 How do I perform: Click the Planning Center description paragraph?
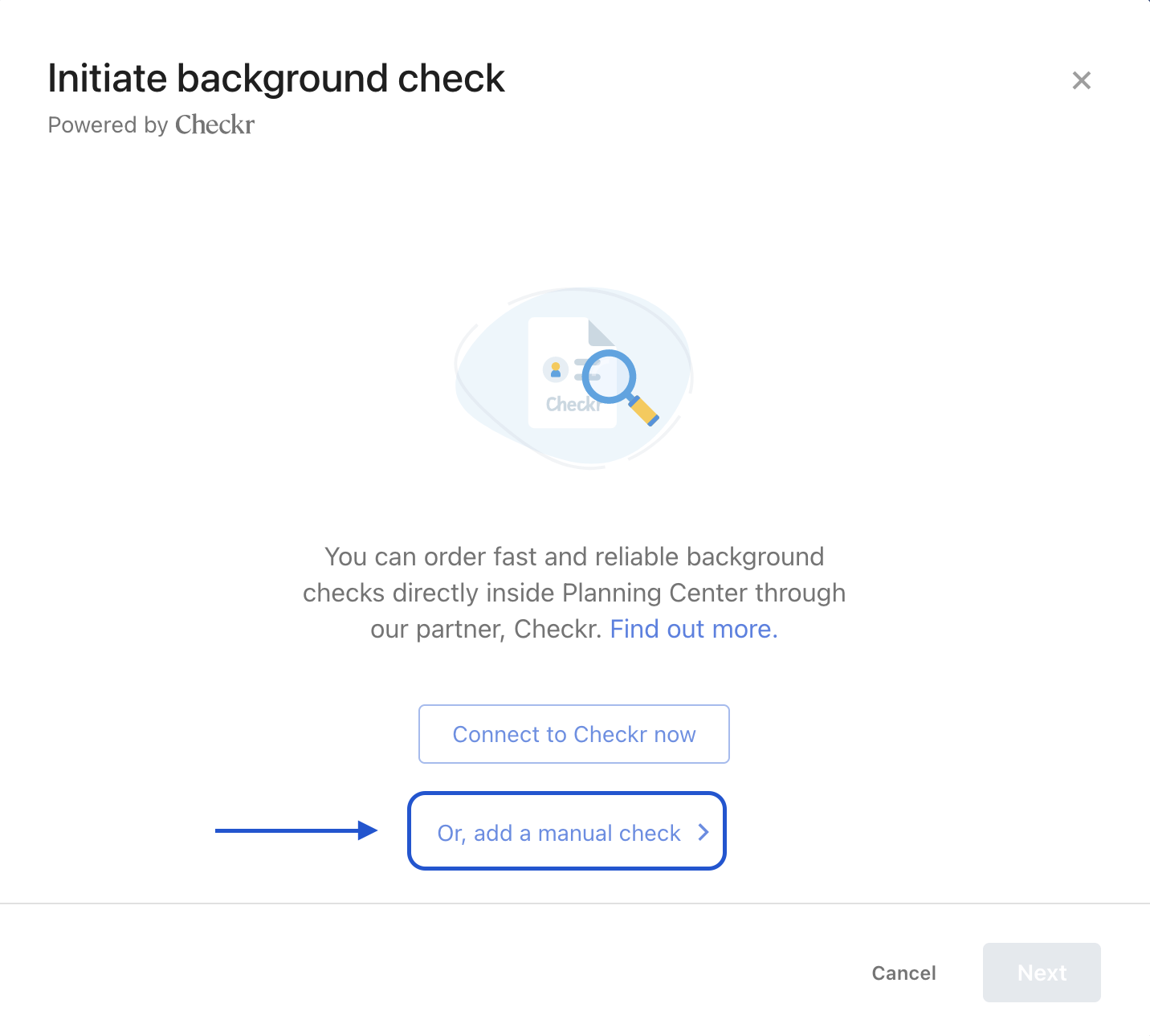(574, 593)
